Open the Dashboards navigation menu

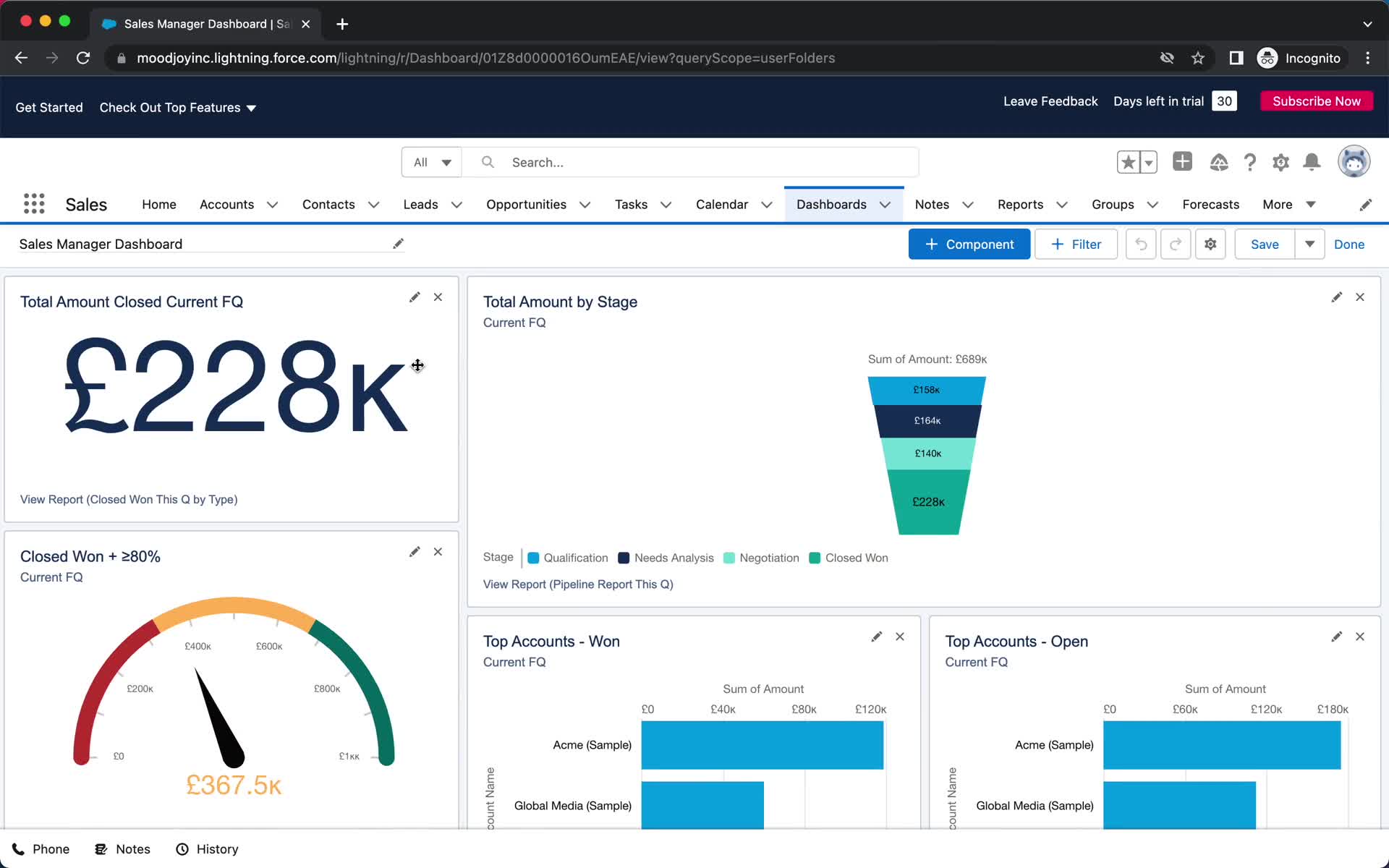tap(884, 204)
